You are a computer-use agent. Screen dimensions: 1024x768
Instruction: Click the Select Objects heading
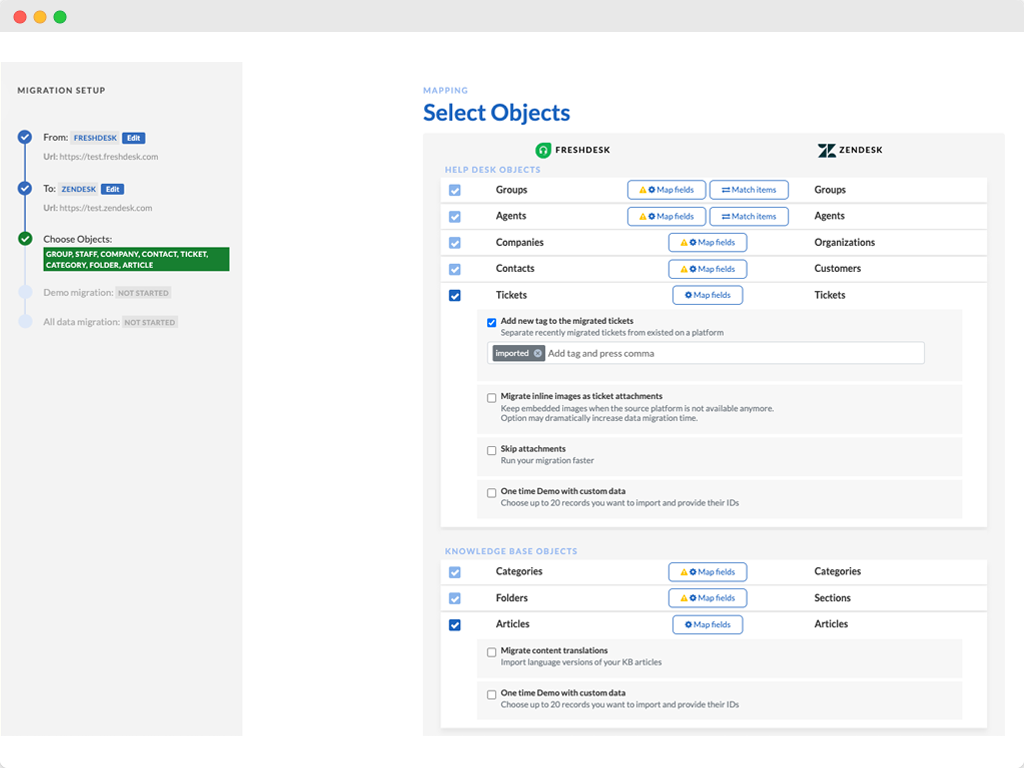[x=496, y=113]
